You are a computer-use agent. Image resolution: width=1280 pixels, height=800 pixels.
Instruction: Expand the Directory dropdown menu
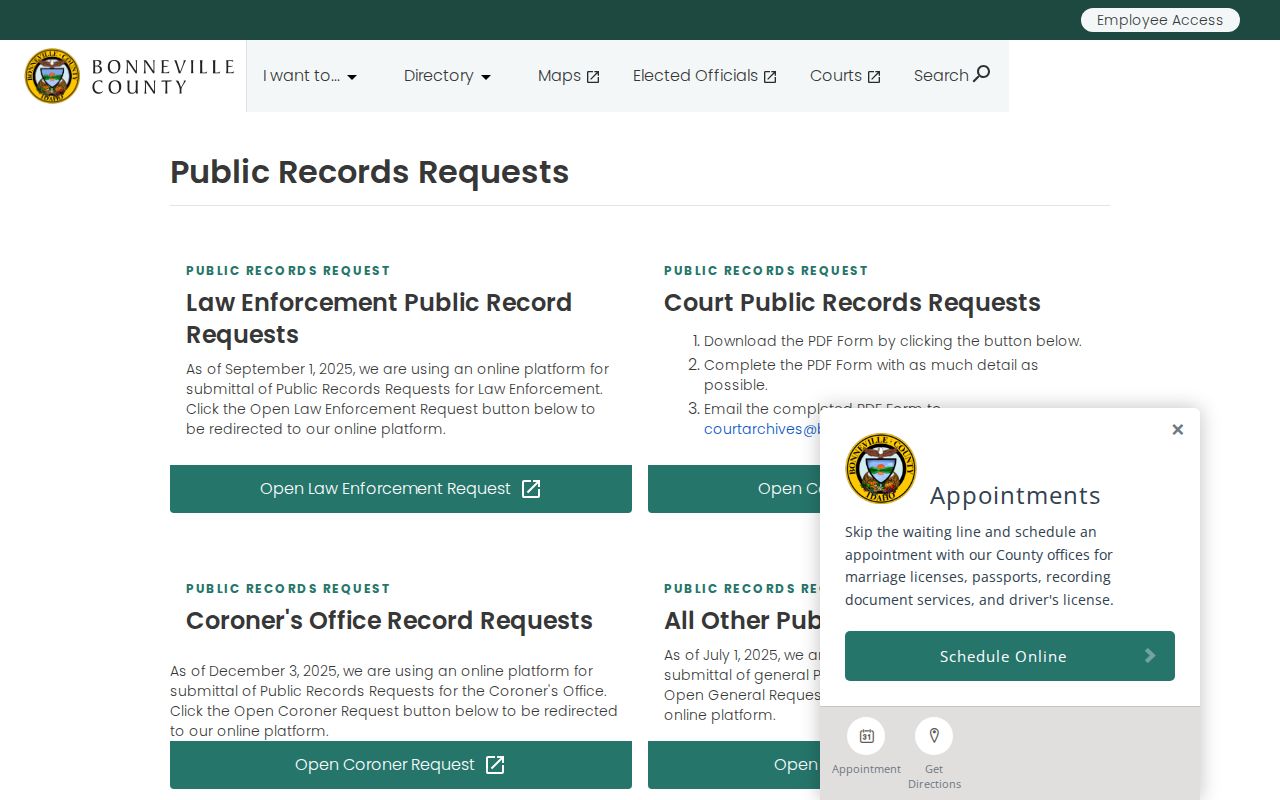447,76
